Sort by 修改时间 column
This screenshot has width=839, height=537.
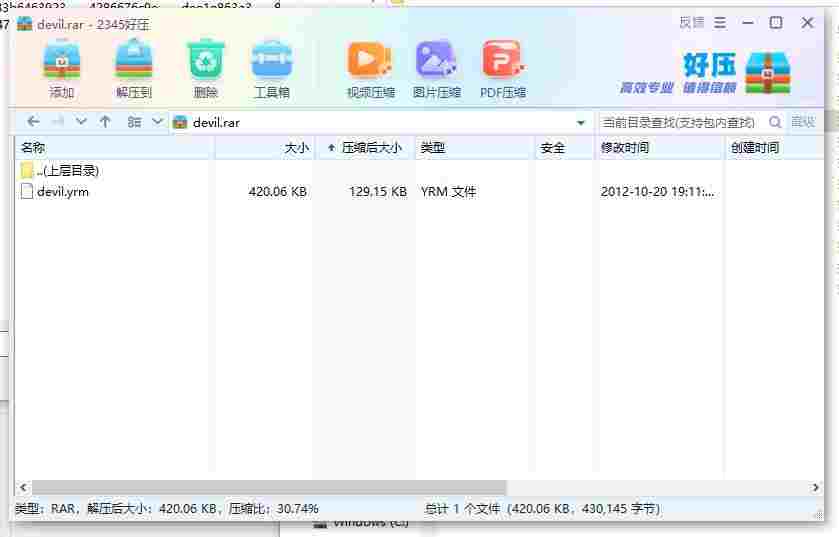point(659,148)
